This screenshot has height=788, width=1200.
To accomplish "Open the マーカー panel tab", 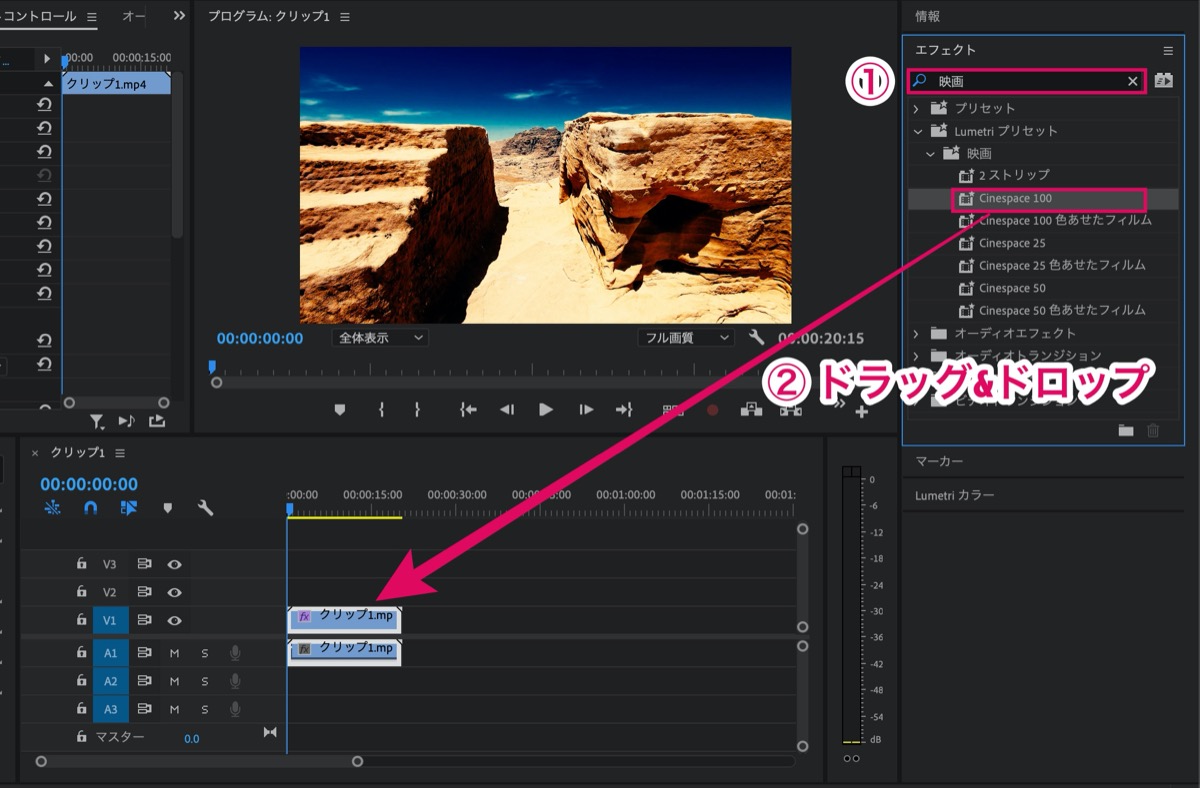I will click(939, 461).
